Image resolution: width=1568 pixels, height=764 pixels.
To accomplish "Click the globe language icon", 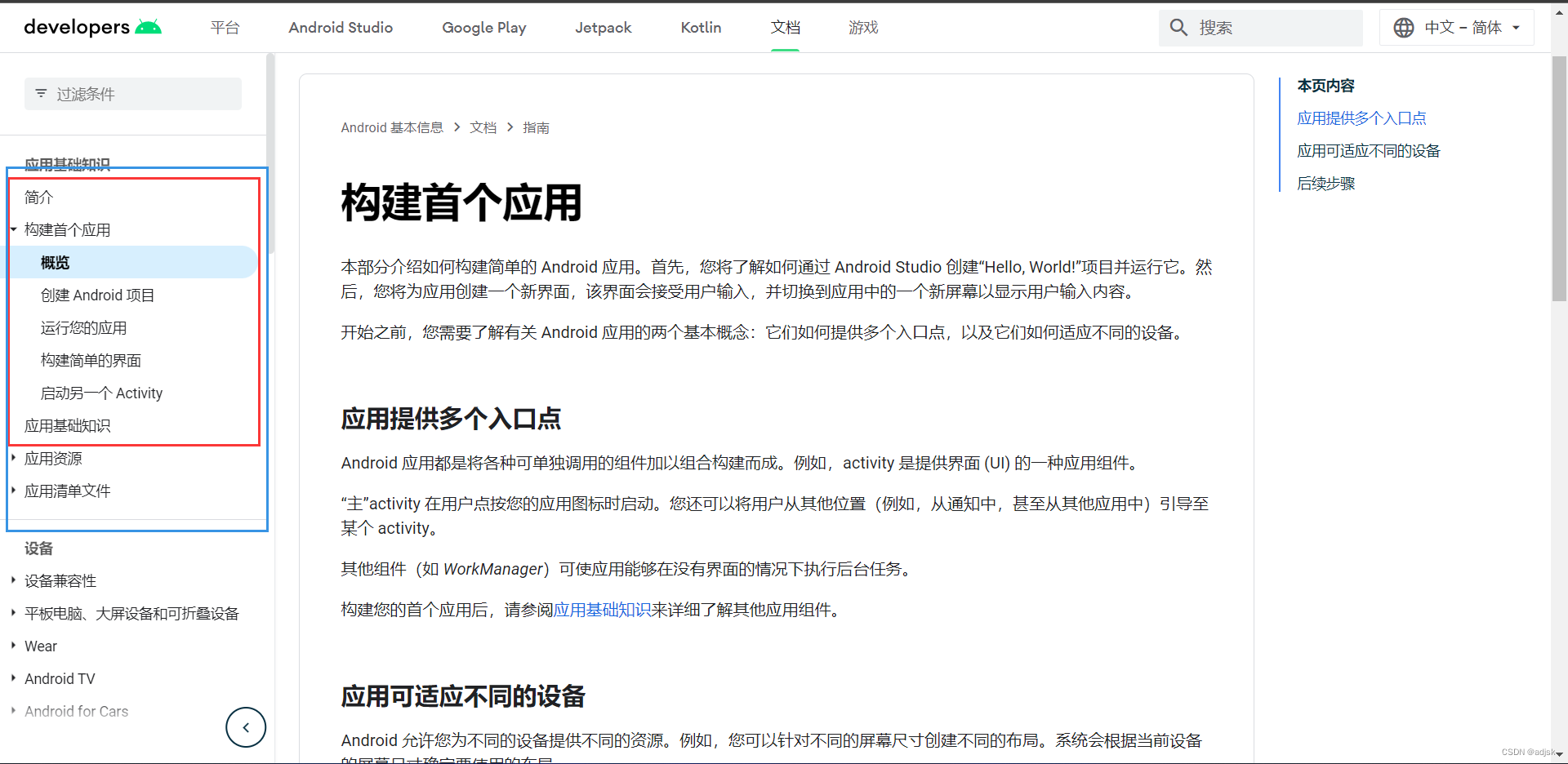I will [x=1404, y=28].
